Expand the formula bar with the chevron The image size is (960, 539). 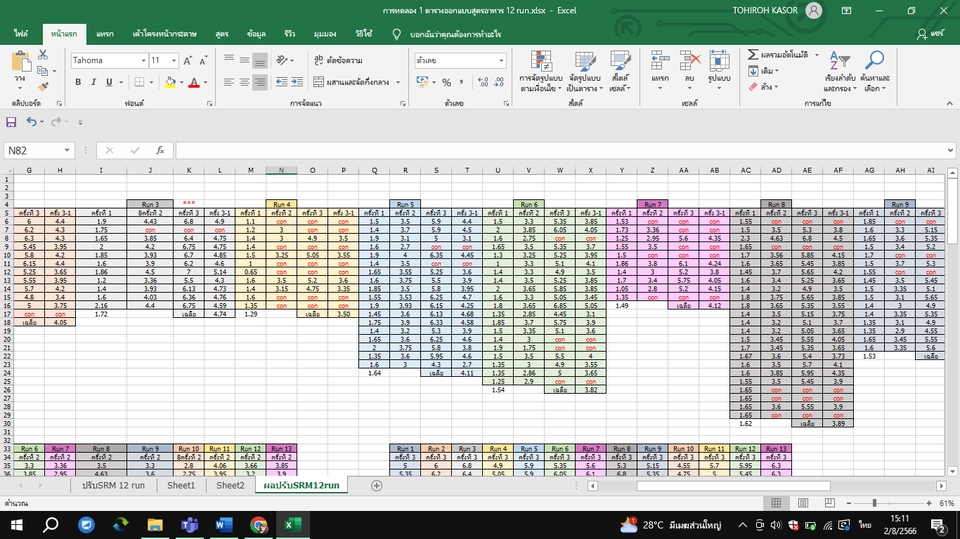950,150
